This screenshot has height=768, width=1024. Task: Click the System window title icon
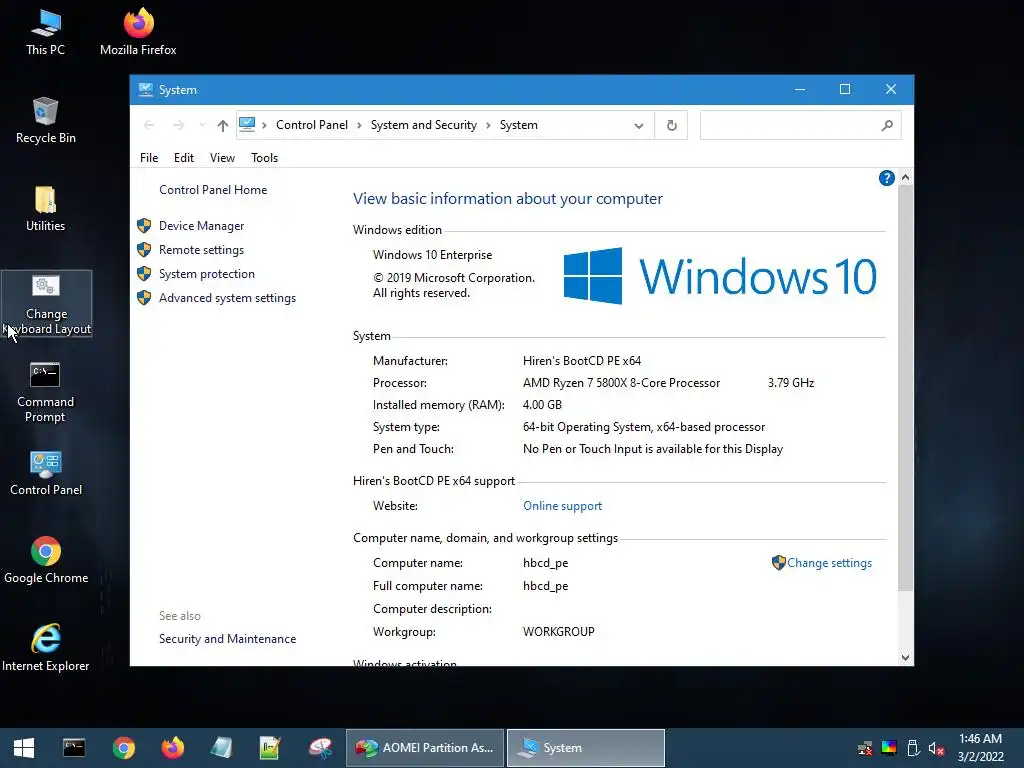pyautogui.click(x=146, y=89)
